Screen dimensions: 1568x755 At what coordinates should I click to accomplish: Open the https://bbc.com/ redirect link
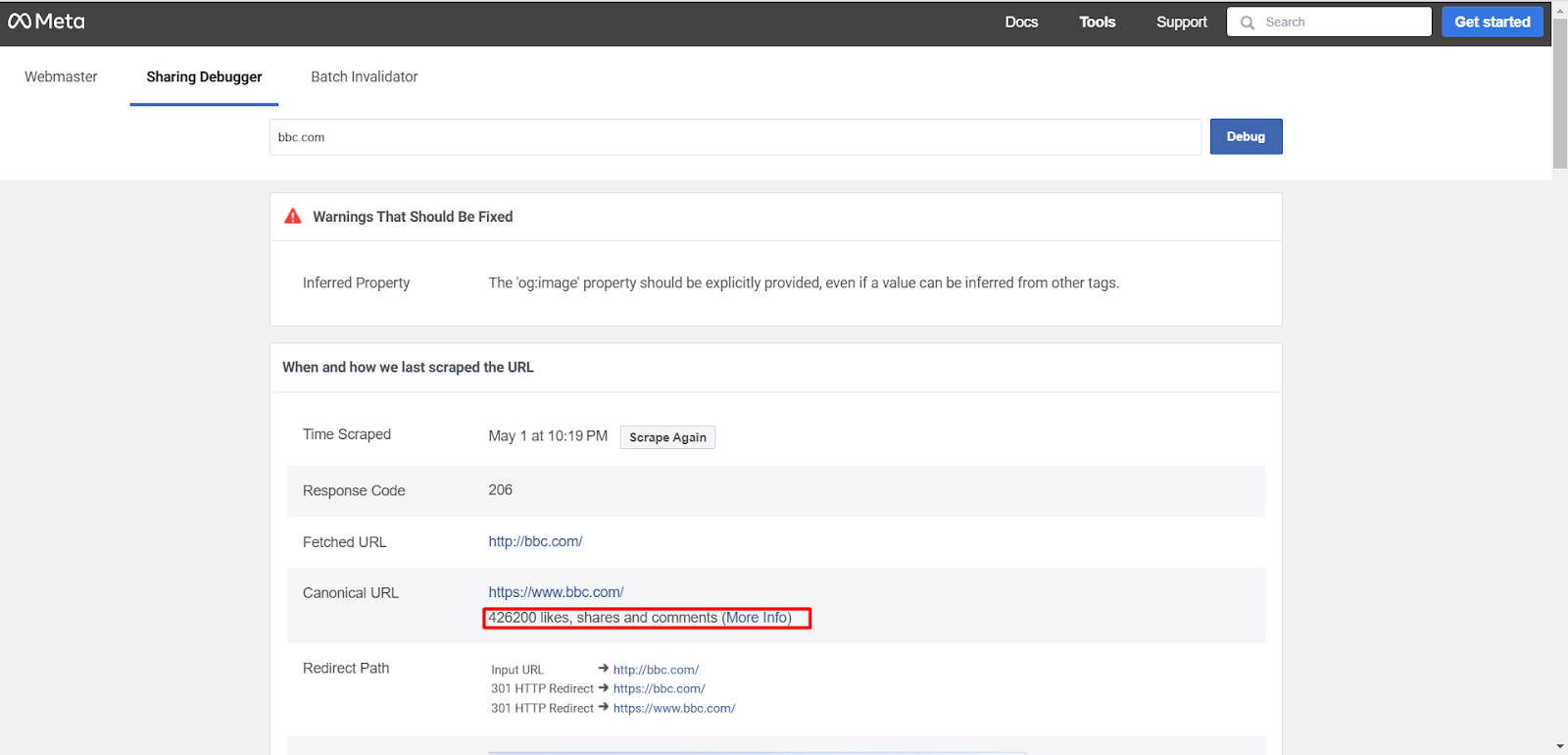click(x=659, y=688)
